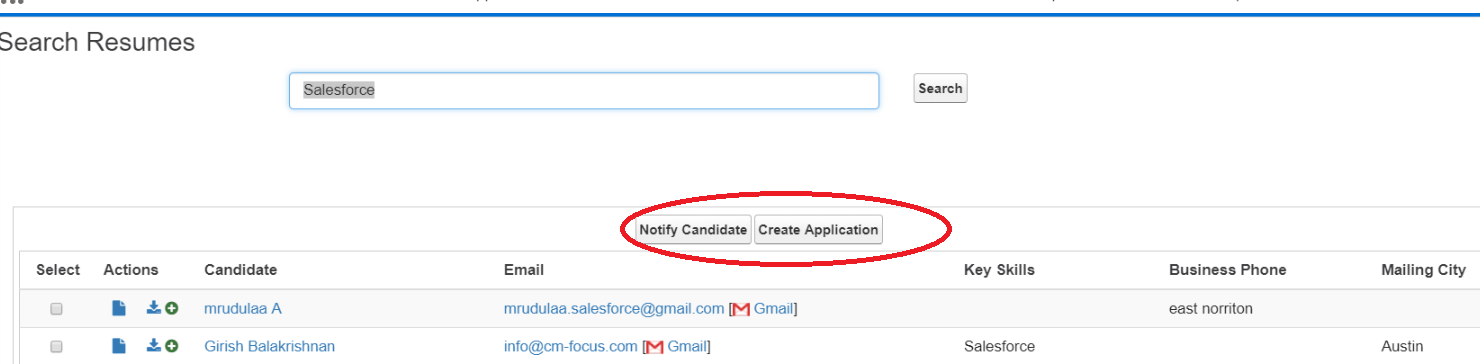Viewport: 1480px width, 364px height.
Task: Click the Gmail icon beside mrudulaa's email
Action: point(741,309)
